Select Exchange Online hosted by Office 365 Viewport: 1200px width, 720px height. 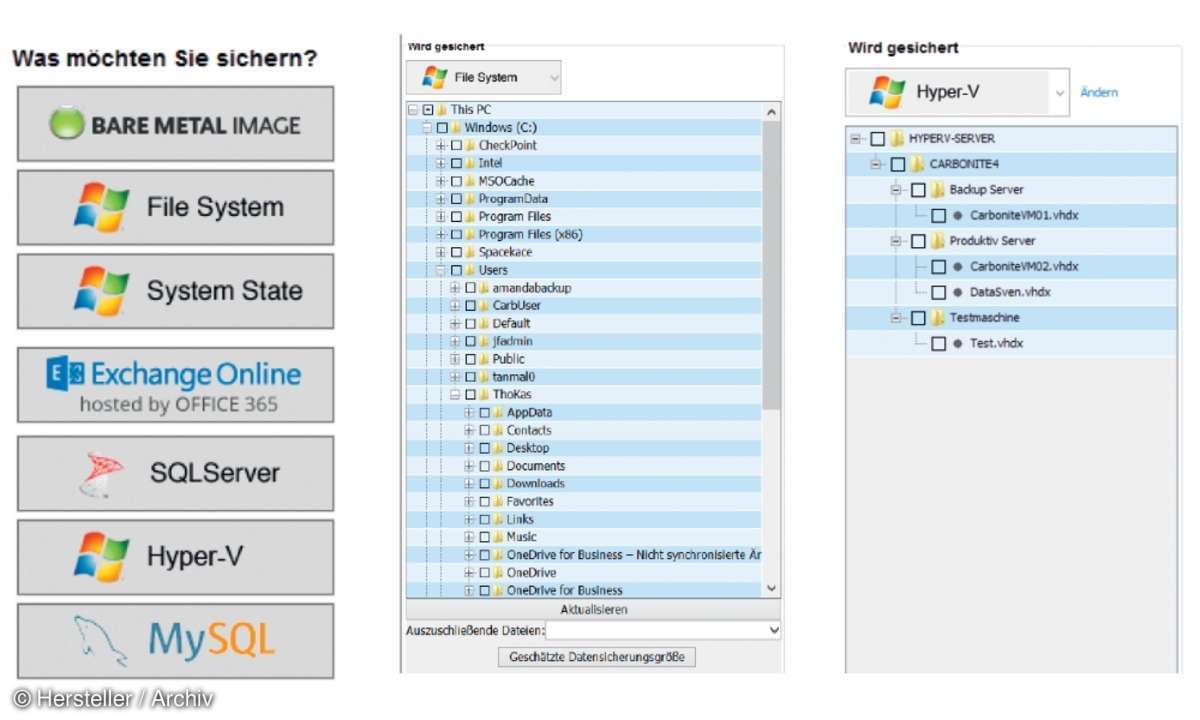[176, 385]
